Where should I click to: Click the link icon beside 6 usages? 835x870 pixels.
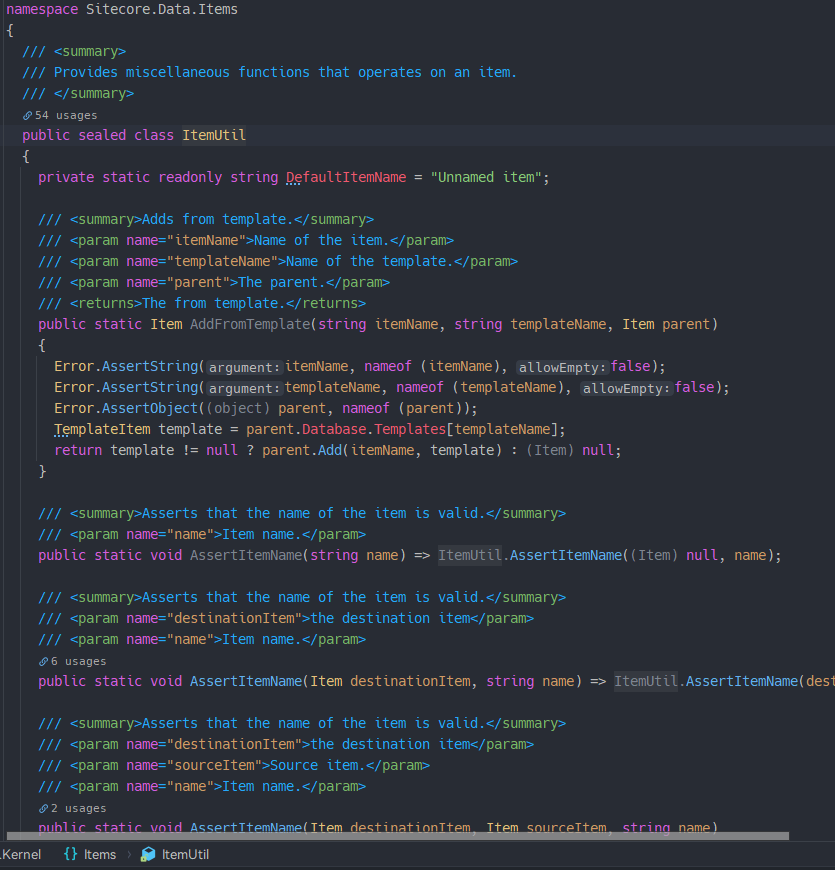(x=43, y=661)
